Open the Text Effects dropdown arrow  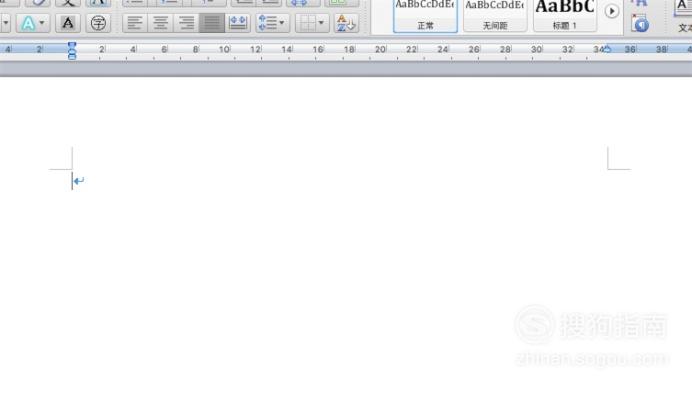pos(42,23)
